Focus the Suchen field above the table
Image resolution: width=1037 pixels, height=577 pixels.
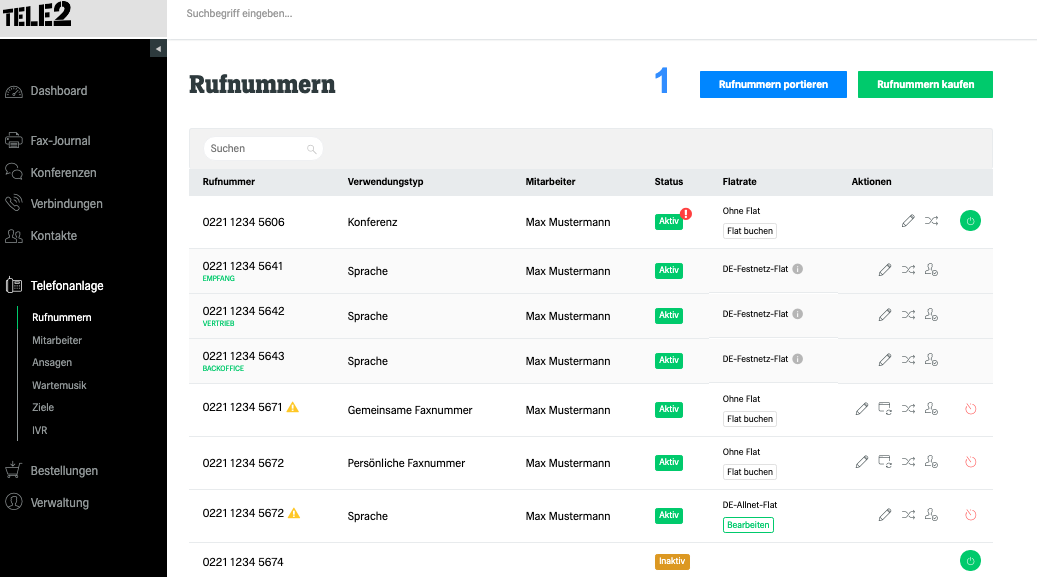[263, 148]
